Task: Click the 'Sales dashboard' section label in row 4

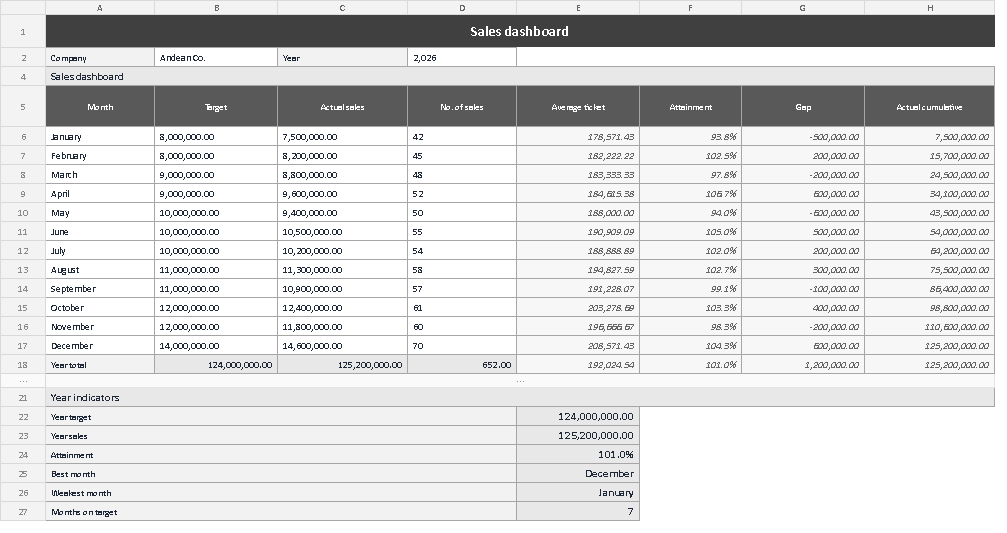Action: click(x=520, y=76)
